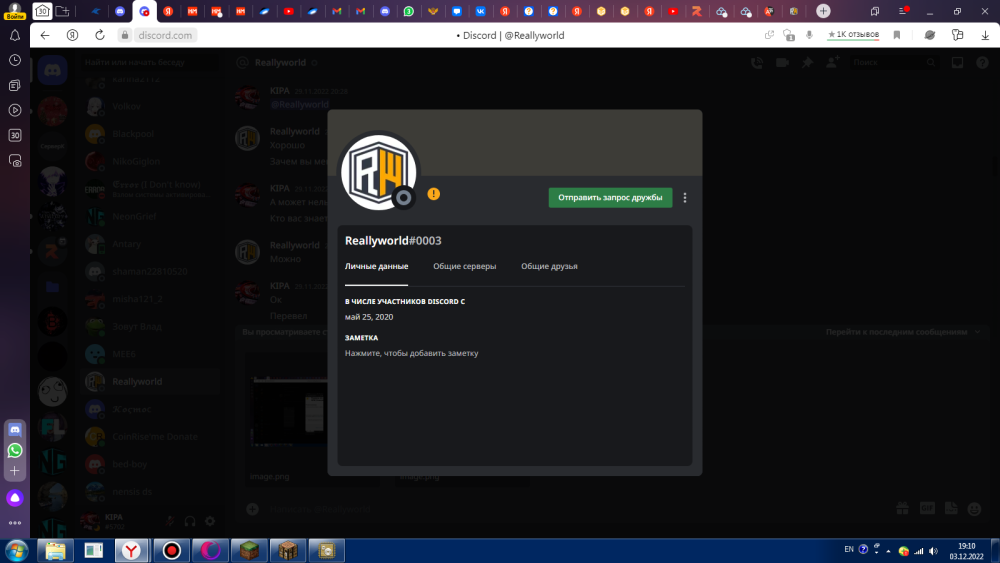The width and height of the screenshot is (1000, 563).
Task: Start voice call in Discord header
Action: 757,62
